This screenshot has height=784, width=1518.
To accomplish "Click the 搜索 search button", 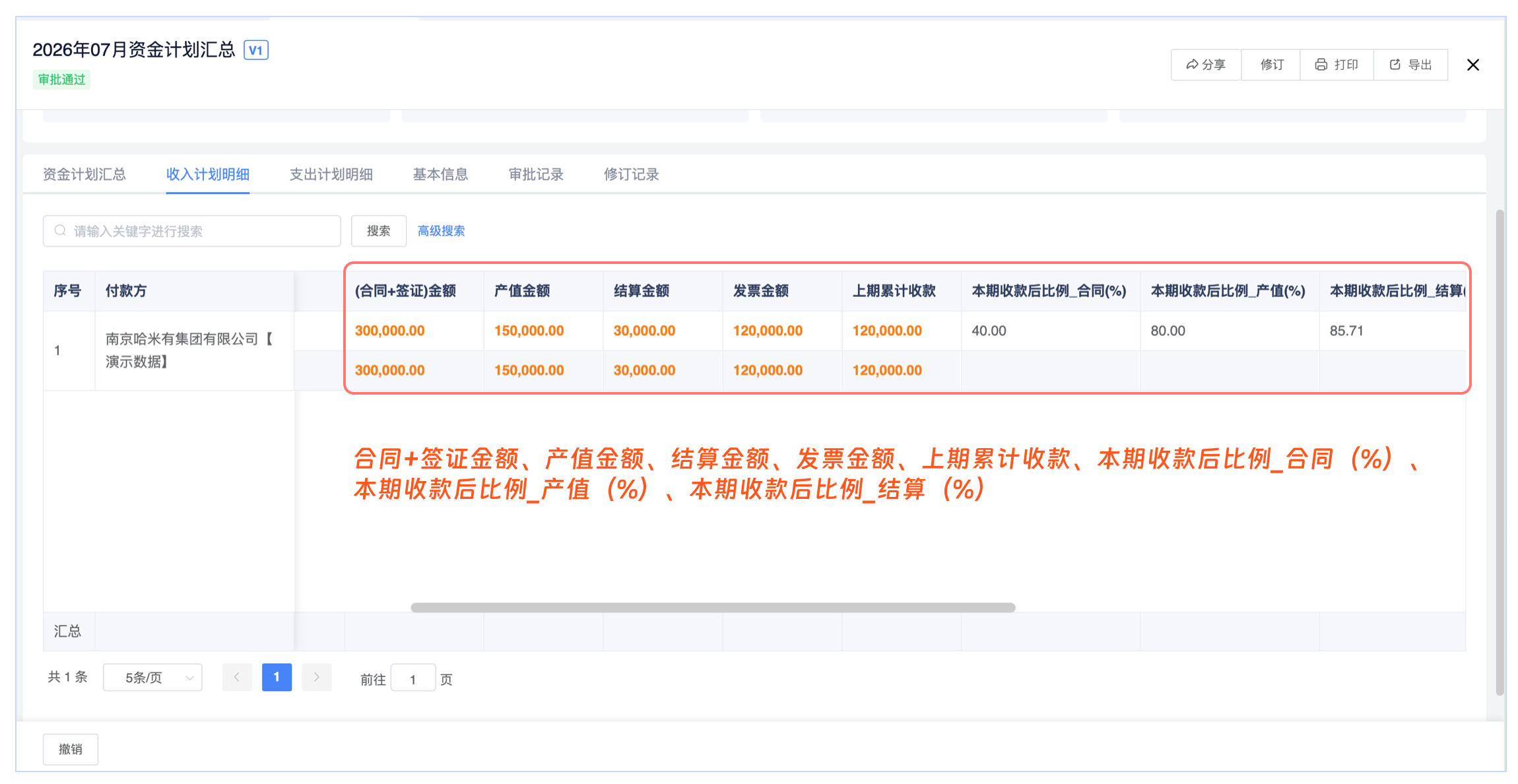I will pyautogui.click(x=378, y=231).
